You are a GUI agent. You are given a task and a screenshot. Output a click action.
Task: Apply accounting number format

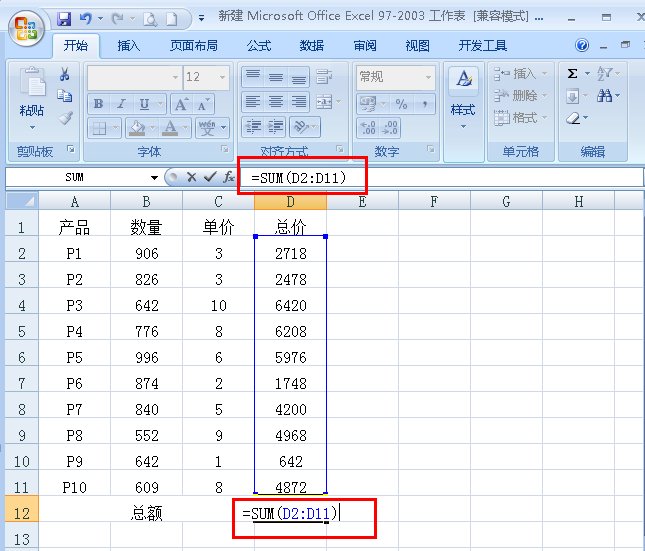click(368, 104)
